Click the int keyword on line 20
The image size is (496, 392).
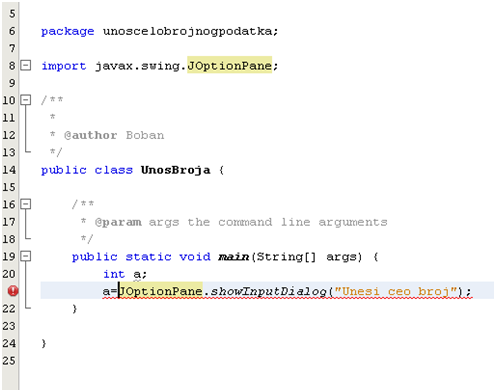[114, 274]
